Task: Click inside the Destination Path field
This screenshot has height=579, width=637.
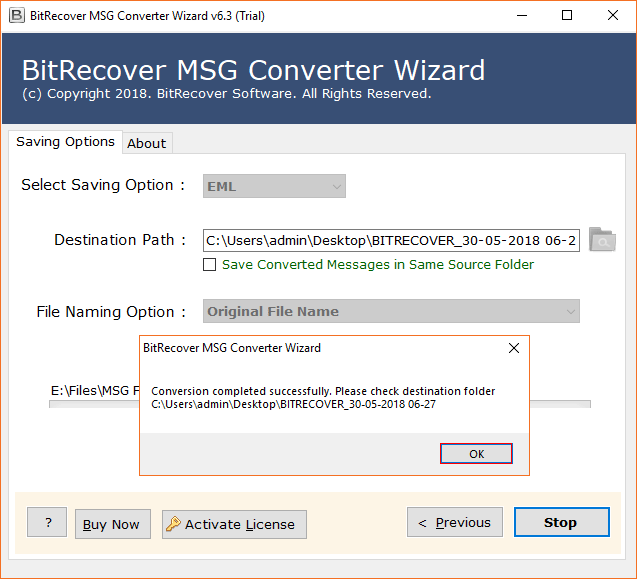Action: (x=391, y=241)
